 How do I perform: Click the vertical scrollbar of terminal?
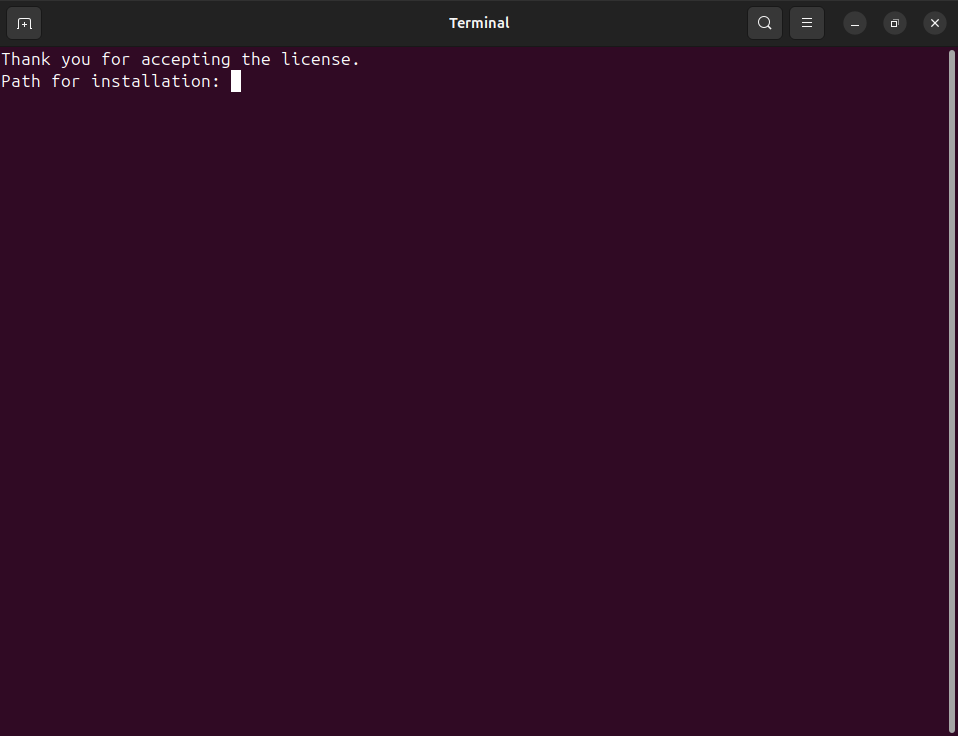(951, 390)
